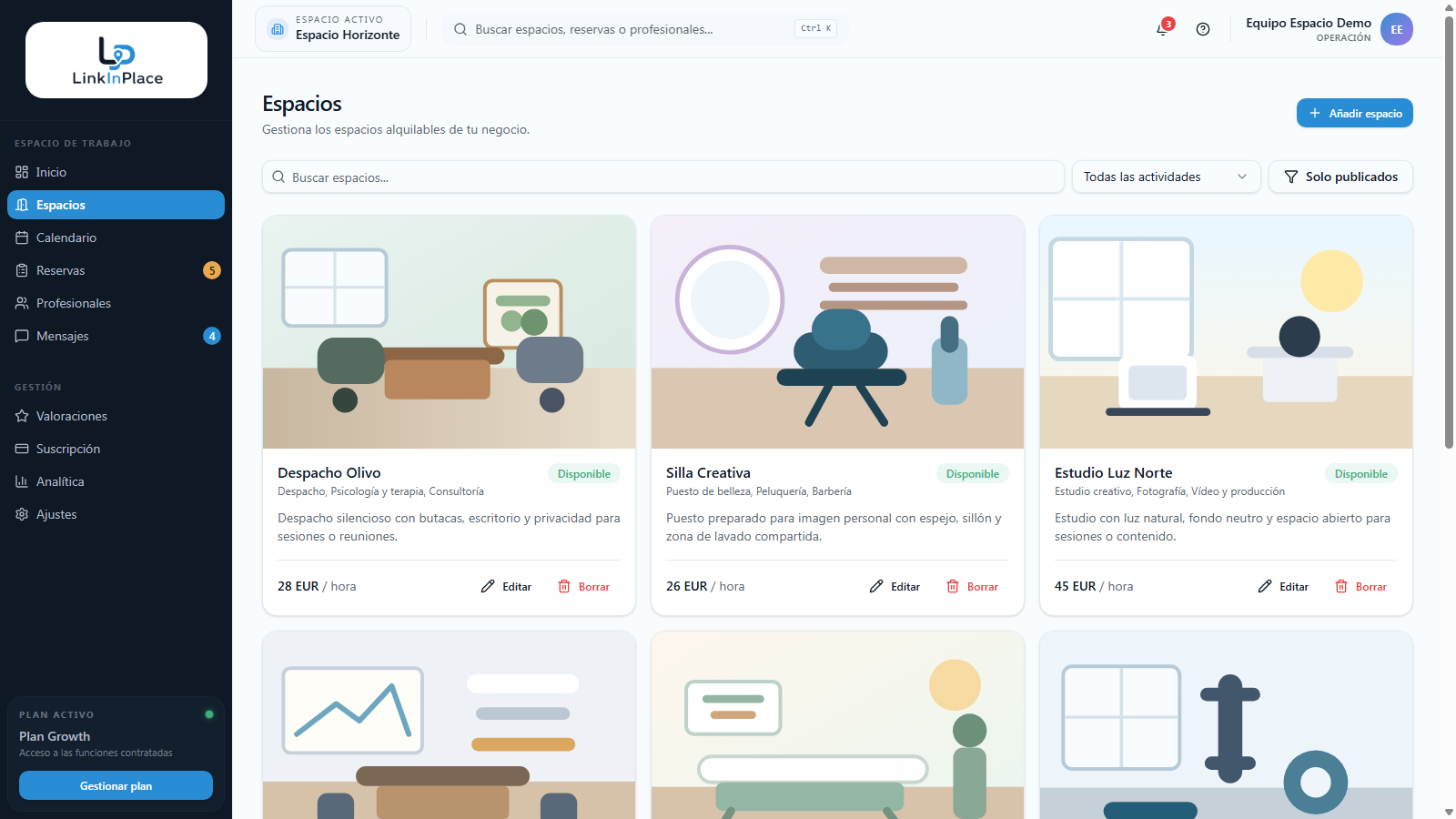Screen dimensions: 1456x819
Task: Open the Espacio Horizonte workspace switcher
Action: pos(333,29)
